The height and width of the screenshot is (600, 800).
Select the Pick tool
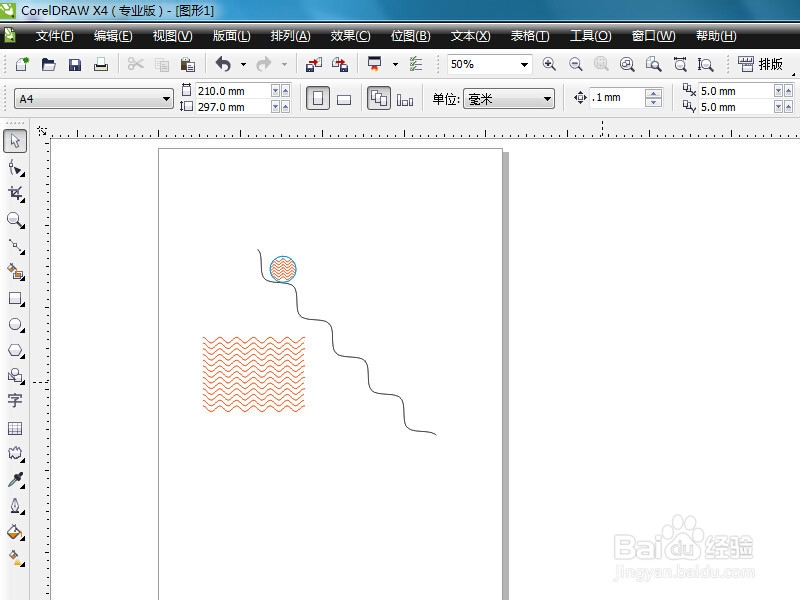[x=15, y=141]
